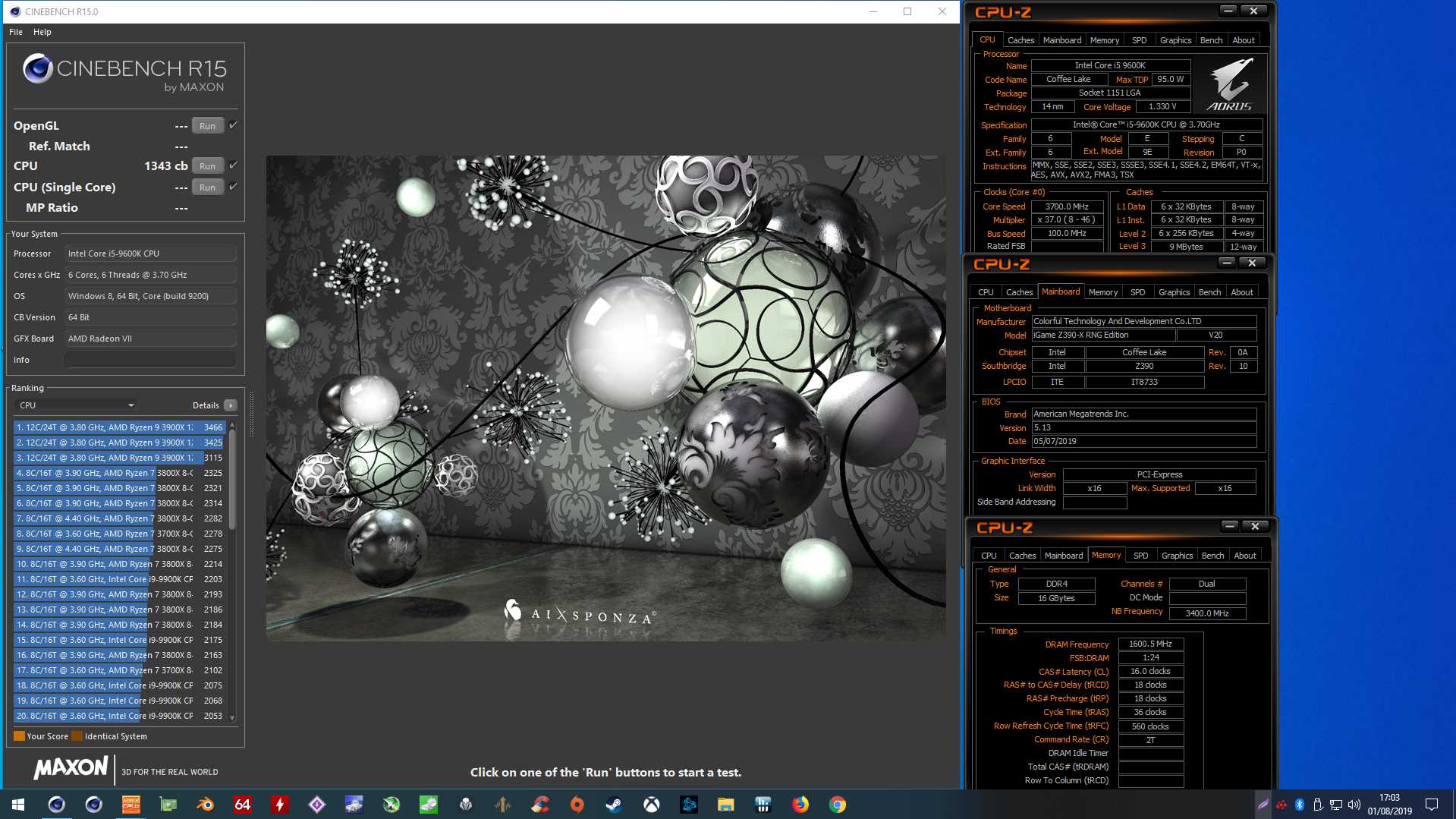This screenshot has width=1456, height=819.
Task: Open the Windows Start menu
Action: click(x=18, y=805)
